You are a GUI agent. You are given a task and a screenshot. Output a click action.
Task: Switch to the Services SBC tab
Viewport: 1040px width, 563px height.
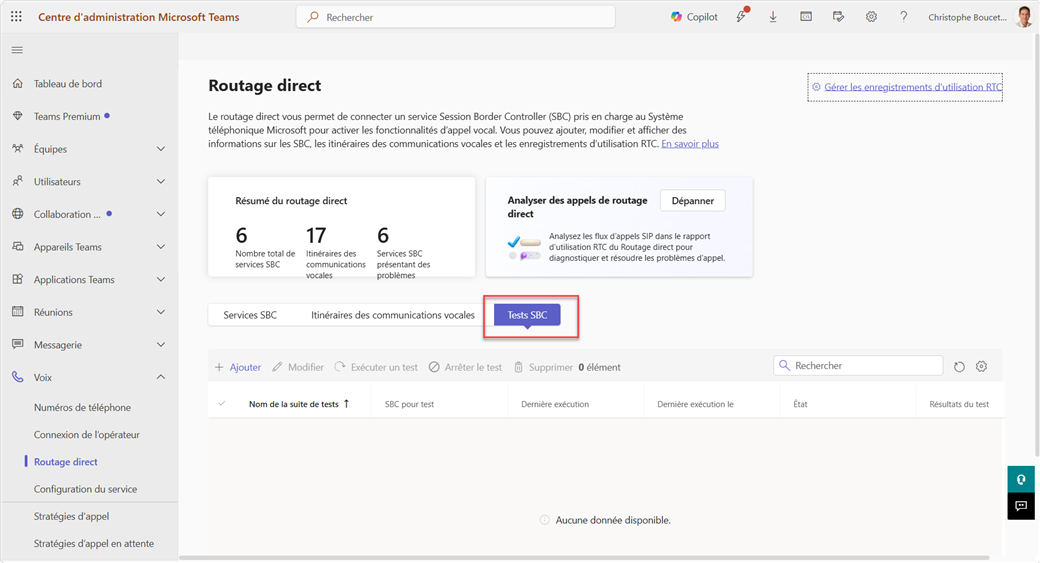(x=250, y=315)
